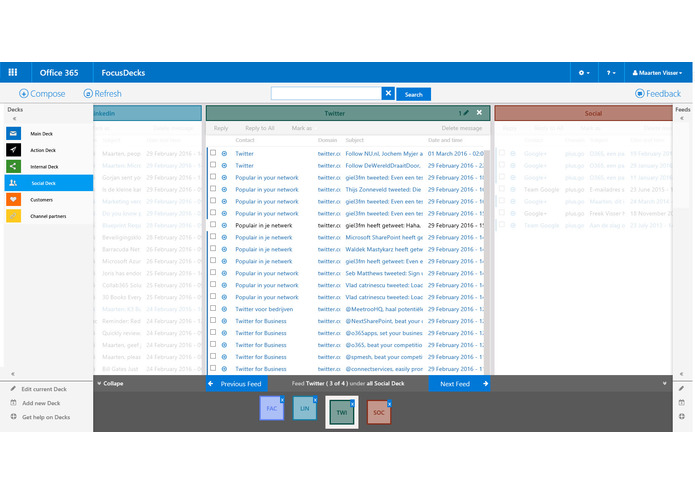695x494 pixels.
Task: Go to Previous Feed
Action: 237,384
